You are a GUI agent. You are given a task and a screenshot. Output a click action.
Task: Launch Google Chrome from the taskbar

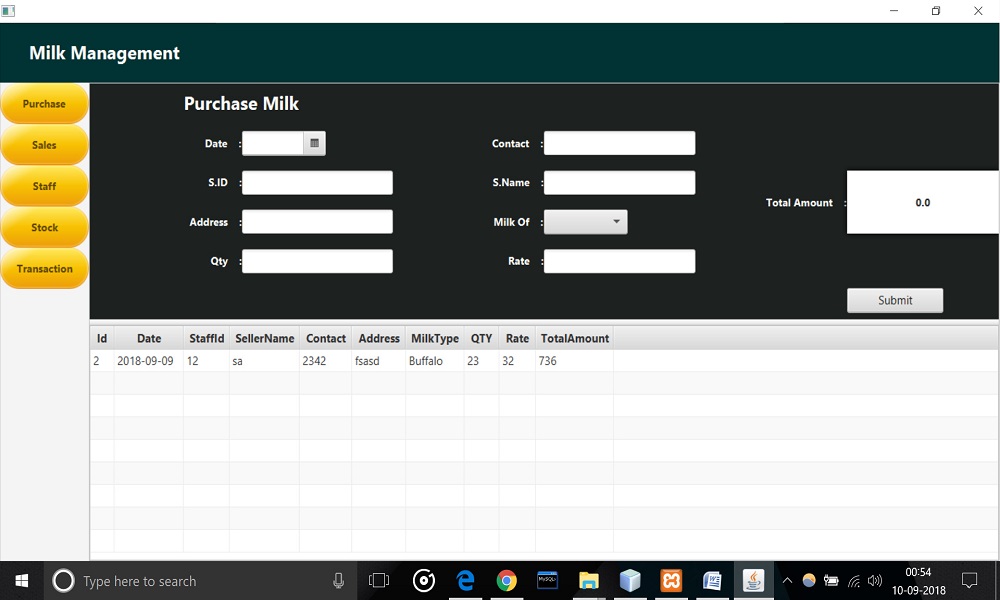pyautogui.click(x=507, y=581)
